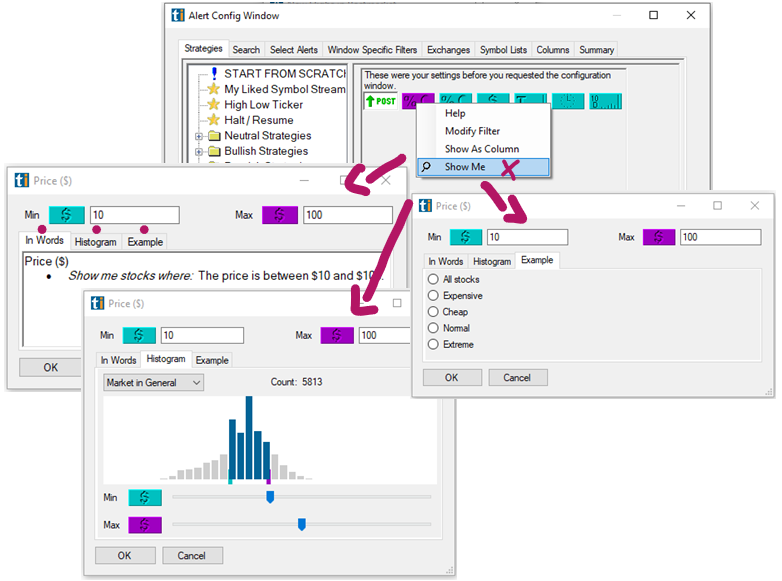Open the Market in General dropdown
Screen dimensions: 782x581
[x=153, y=382]
